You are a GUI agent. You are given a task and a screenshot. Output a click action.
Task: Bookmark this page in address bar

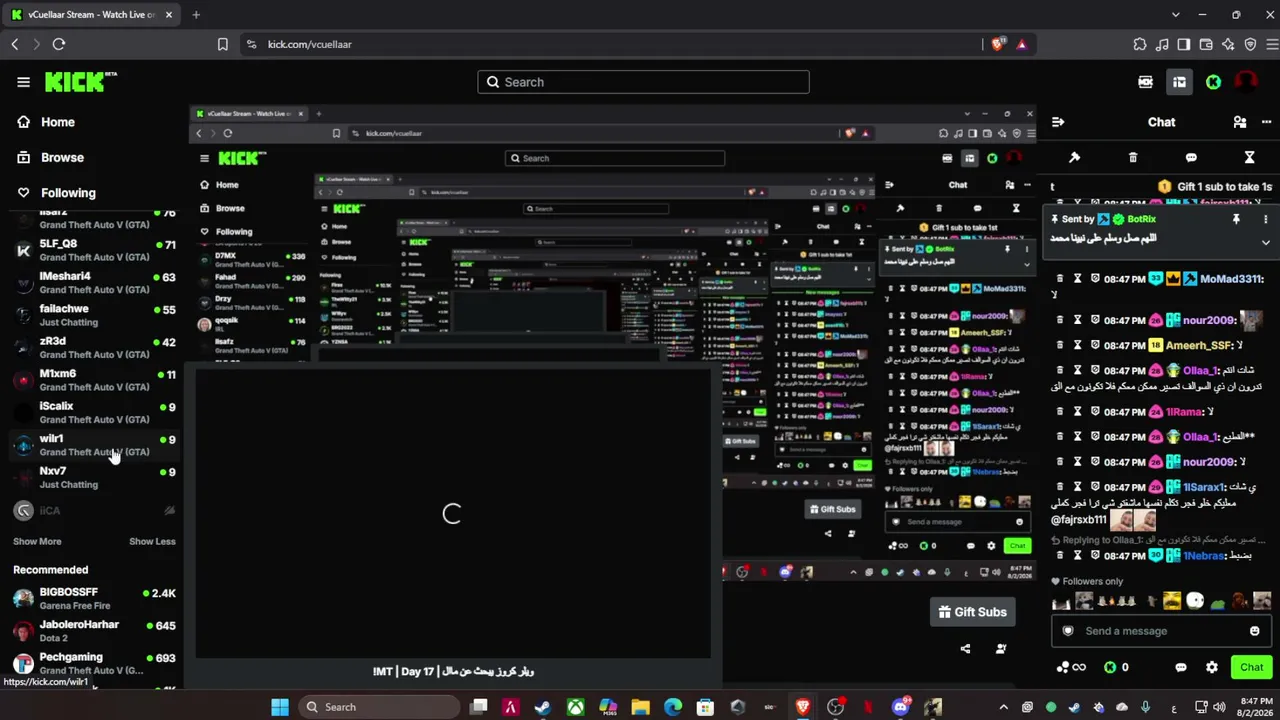(223, 44)
